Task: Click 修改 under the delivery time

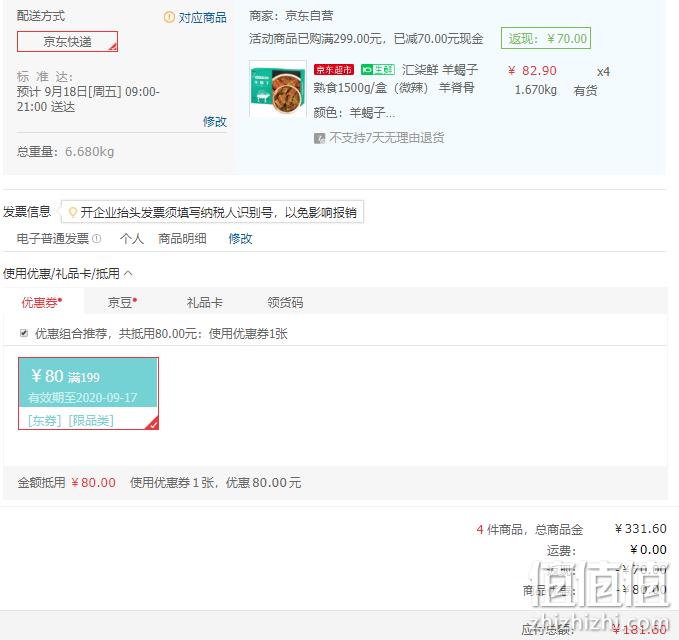Action: coord(215,121)
